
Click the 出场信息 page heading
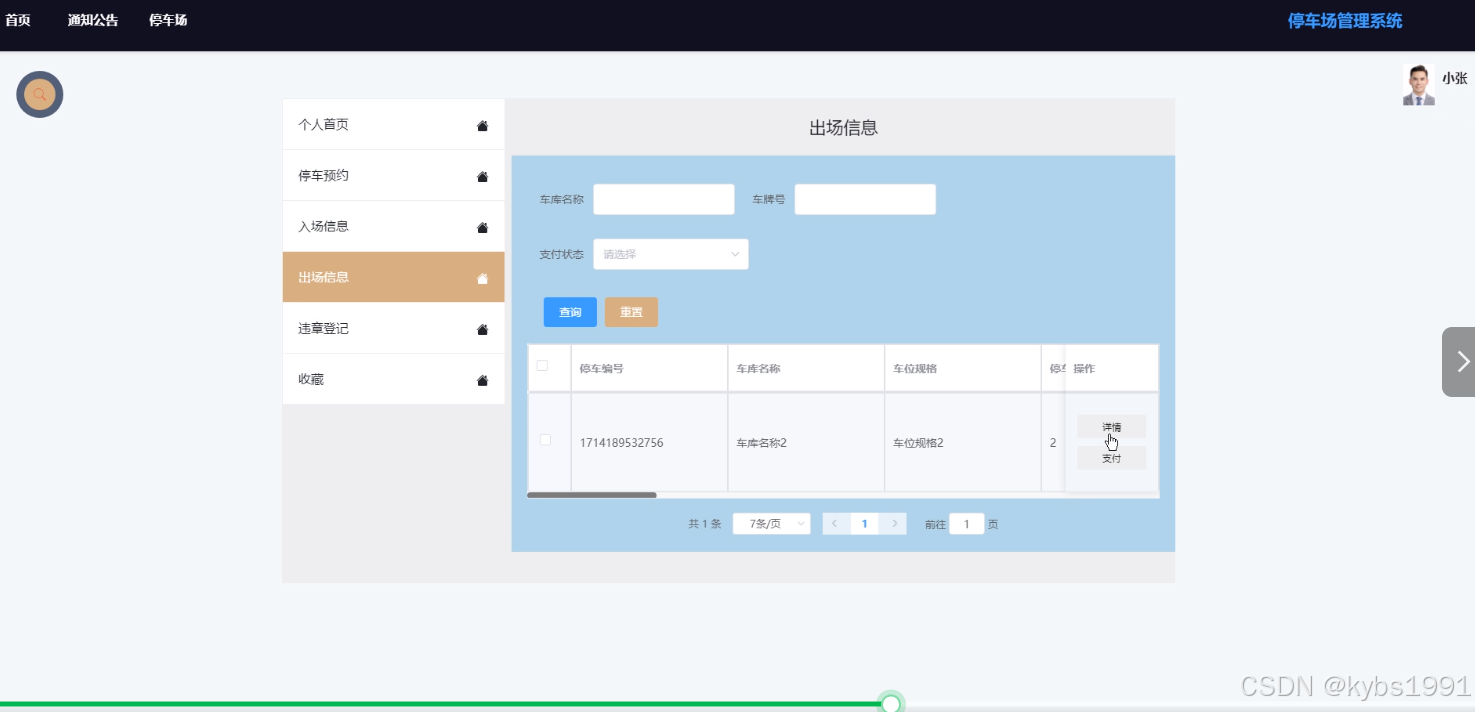click(843, 127)
